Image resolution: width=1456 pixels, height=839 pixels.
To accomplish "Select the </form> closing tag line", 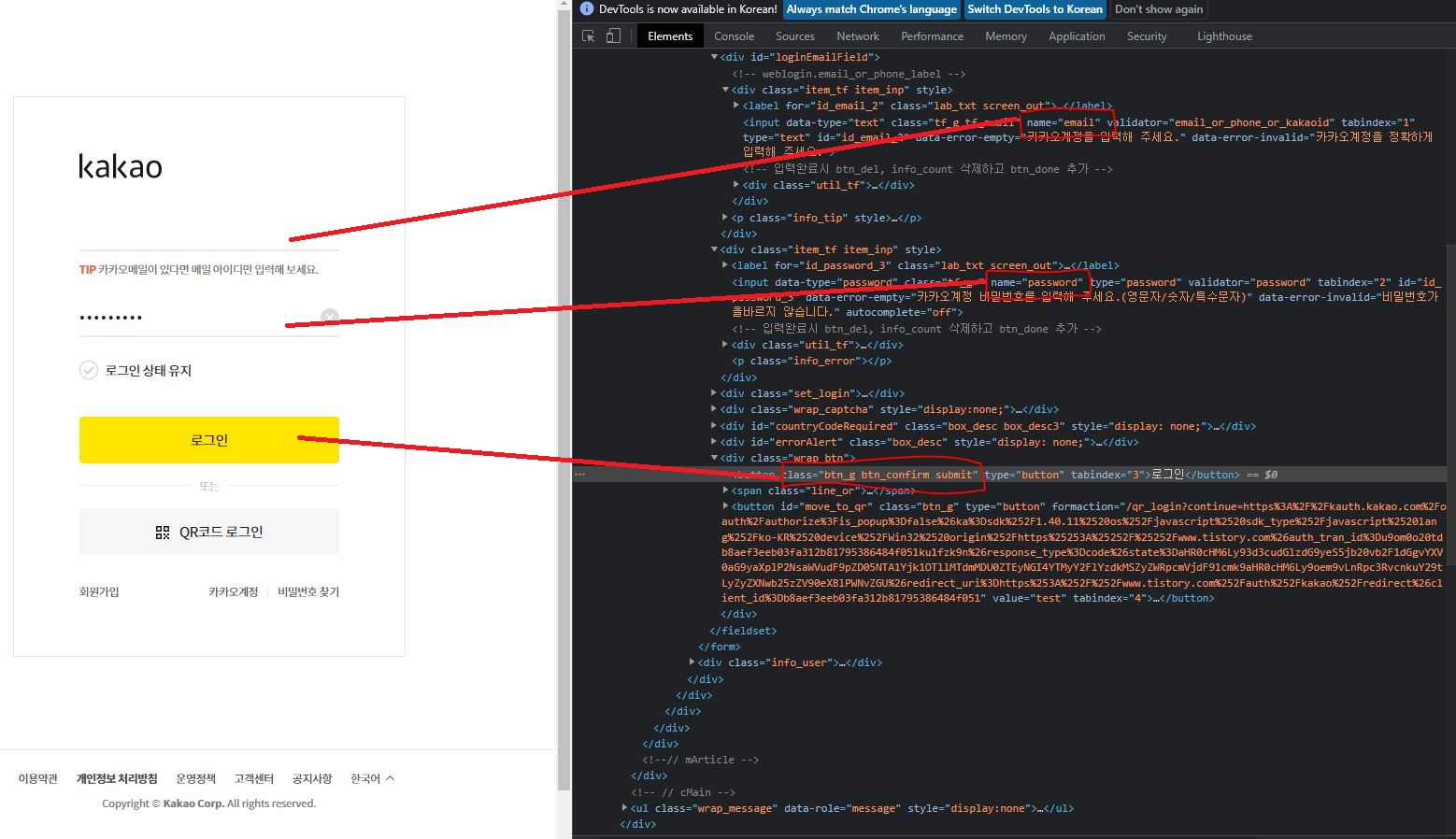I will click(x=720, y=647).
